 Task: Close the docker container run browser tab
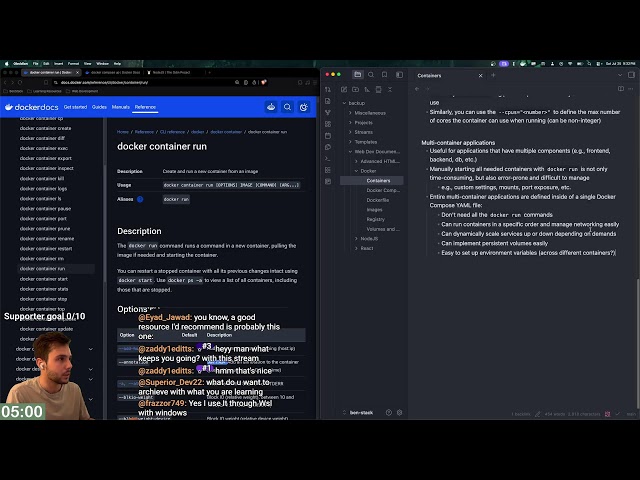click(77, 72)
